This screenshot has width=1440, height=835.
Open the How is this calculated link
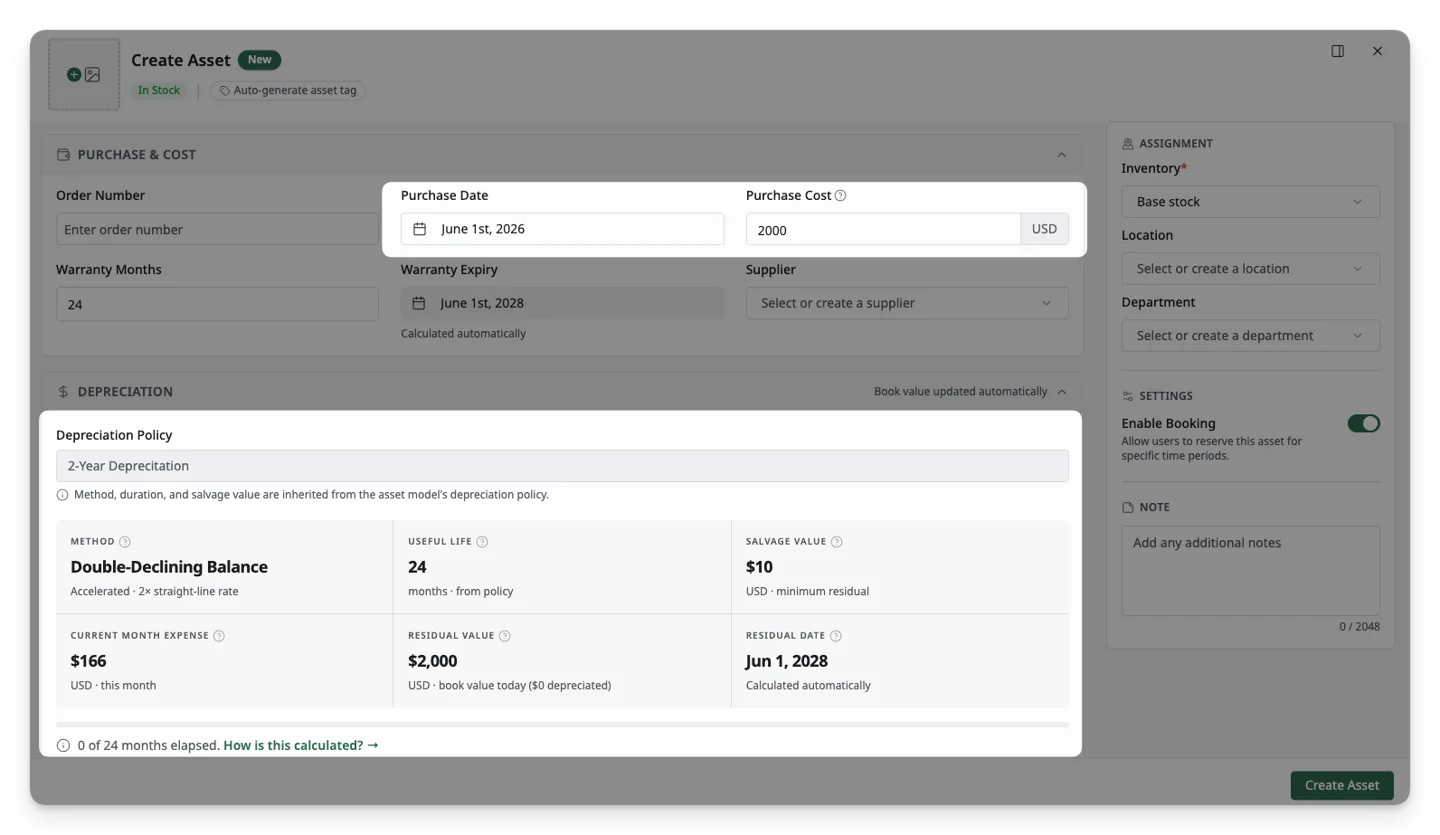pyautogui.click(x=301, y=745)
